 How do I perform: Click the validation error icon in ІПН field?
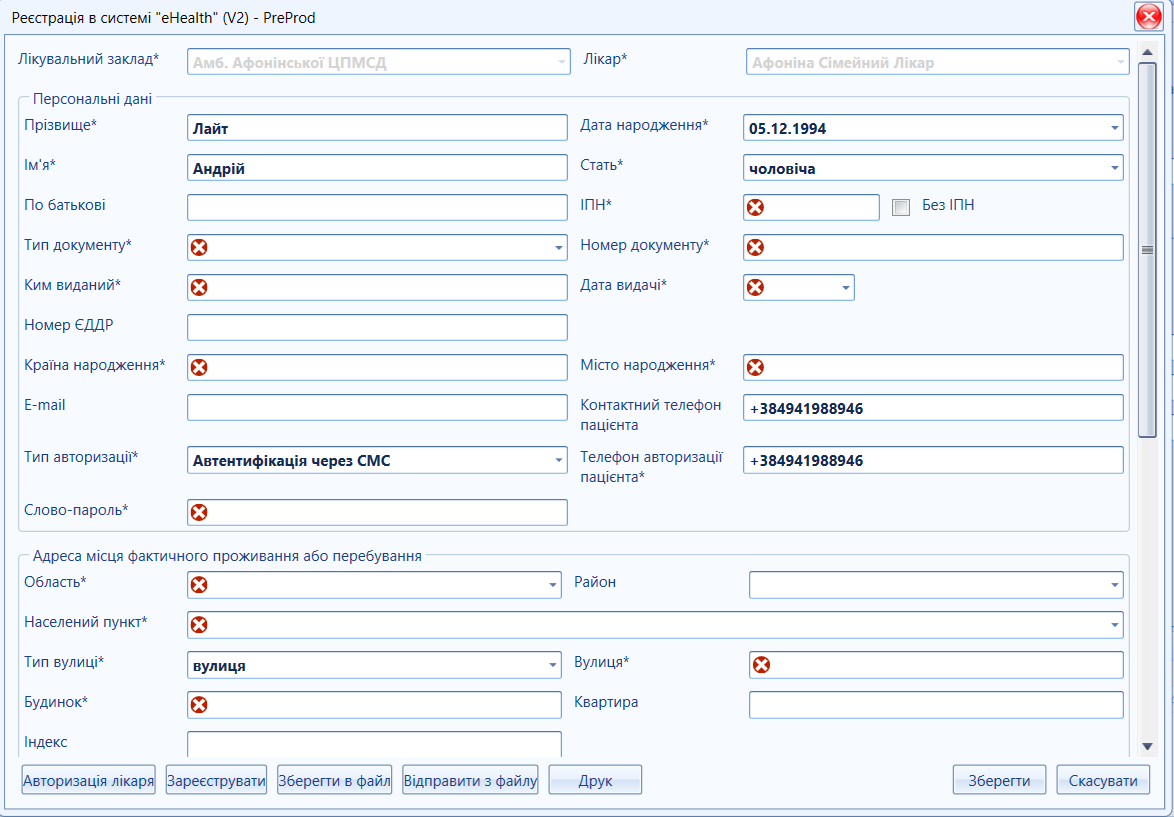[755, 207]
